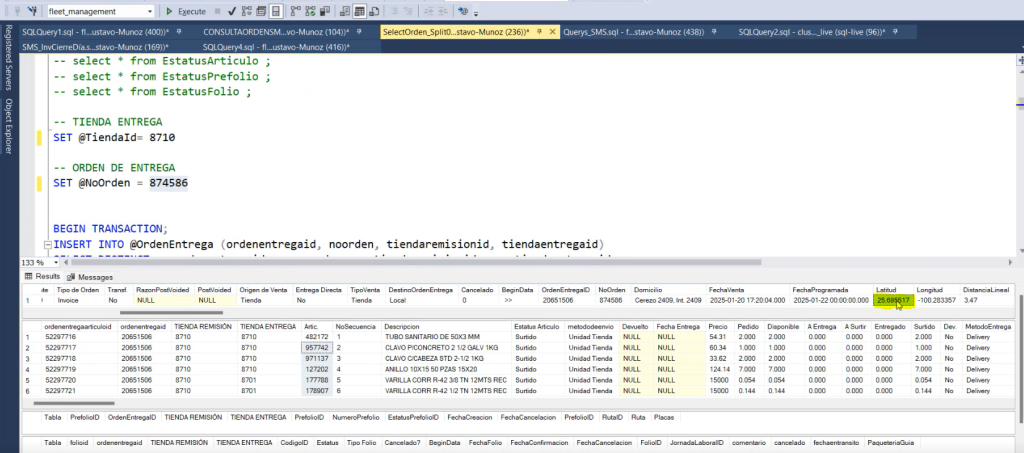This screenshot has height=453, width=1024.
Task: Toggle Include Actual Execution Plan
Action: [x=295, y=12]
